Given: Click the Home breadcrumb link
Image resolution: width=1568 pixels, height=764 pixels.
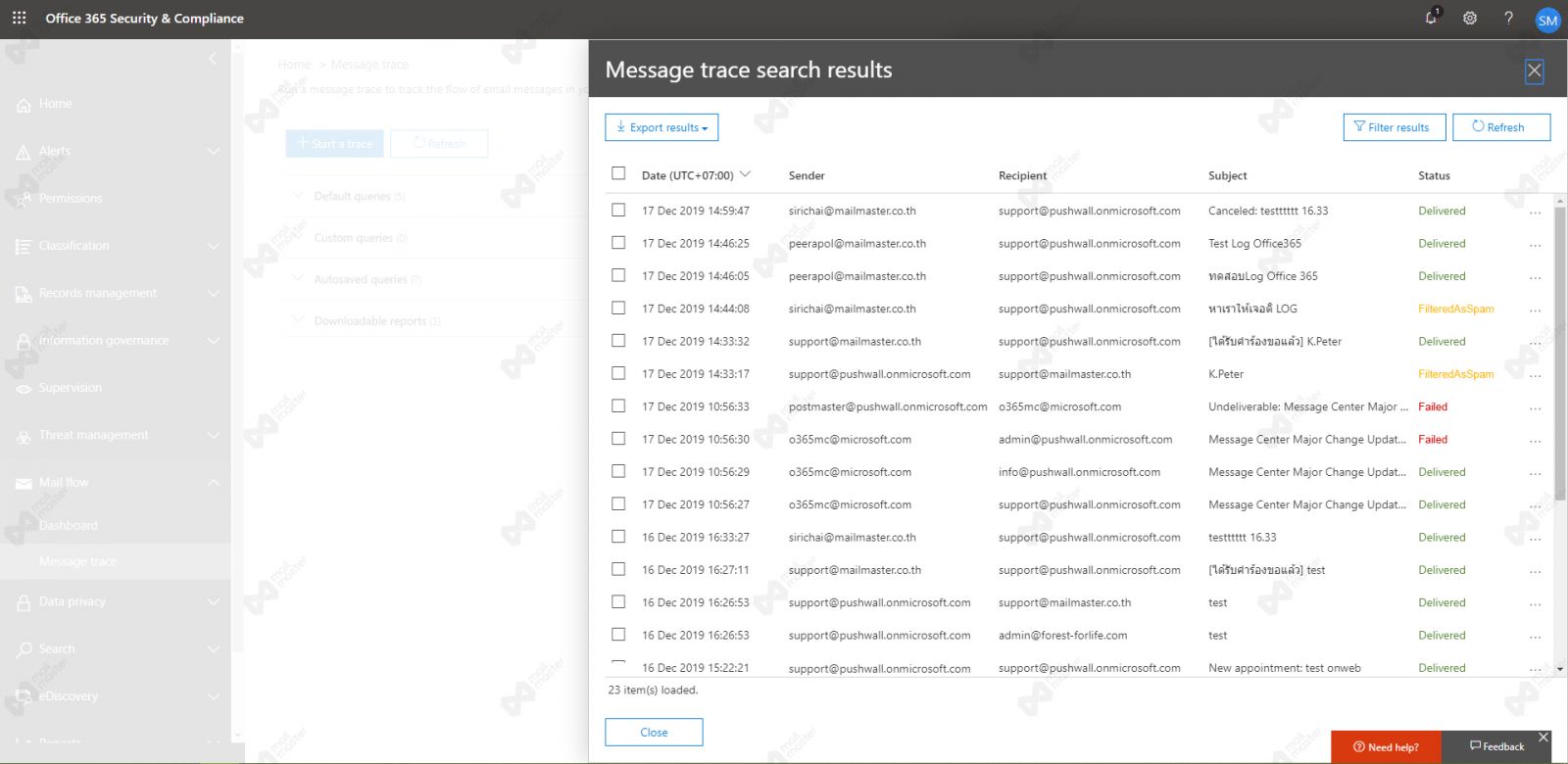Looking at the screenshot, I should [294, 65].
